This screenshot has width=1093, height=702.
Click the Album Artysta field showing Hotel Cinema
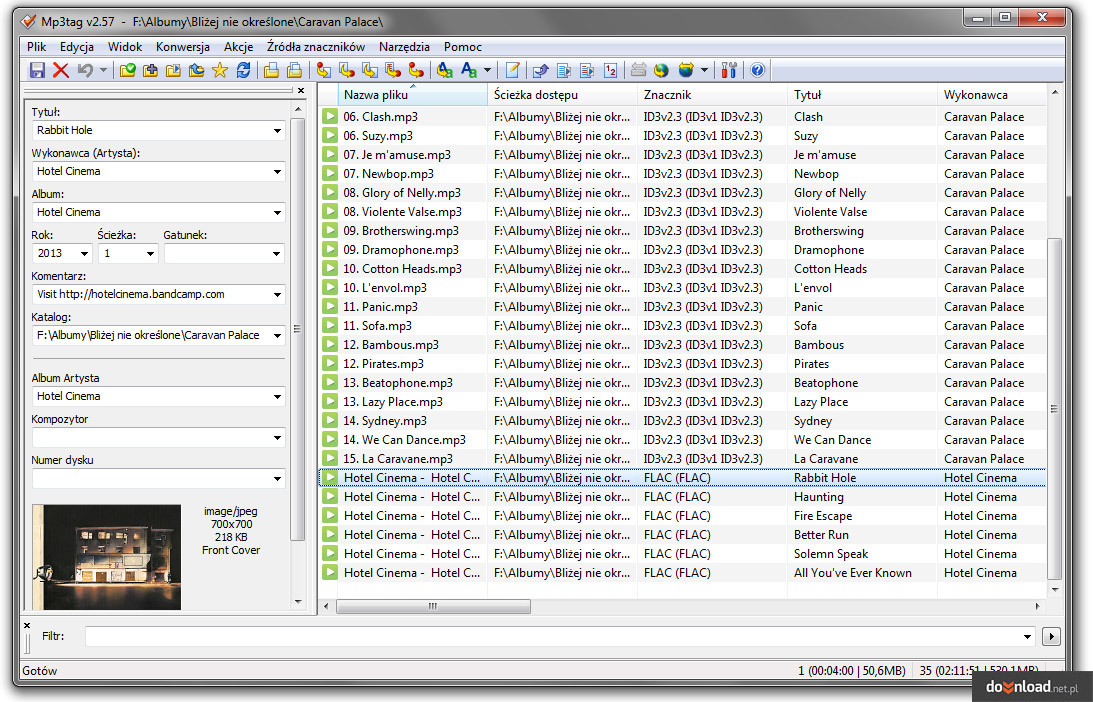pos(158,397)
